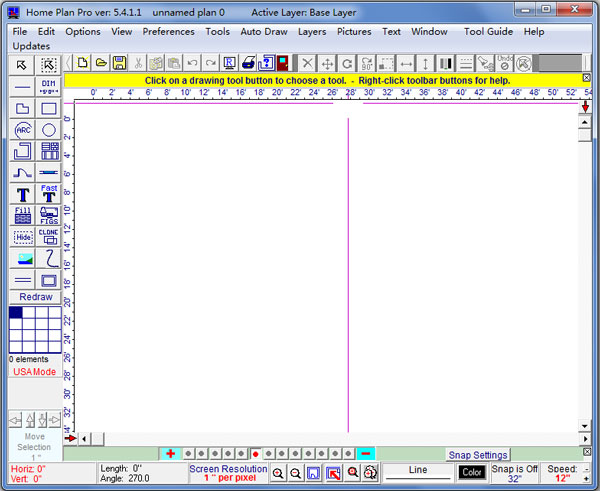The height and width of the screenshot is (491, 600).
Task: Click the Speed setting box
Action: pyautogui.click(x=562, y=474)
